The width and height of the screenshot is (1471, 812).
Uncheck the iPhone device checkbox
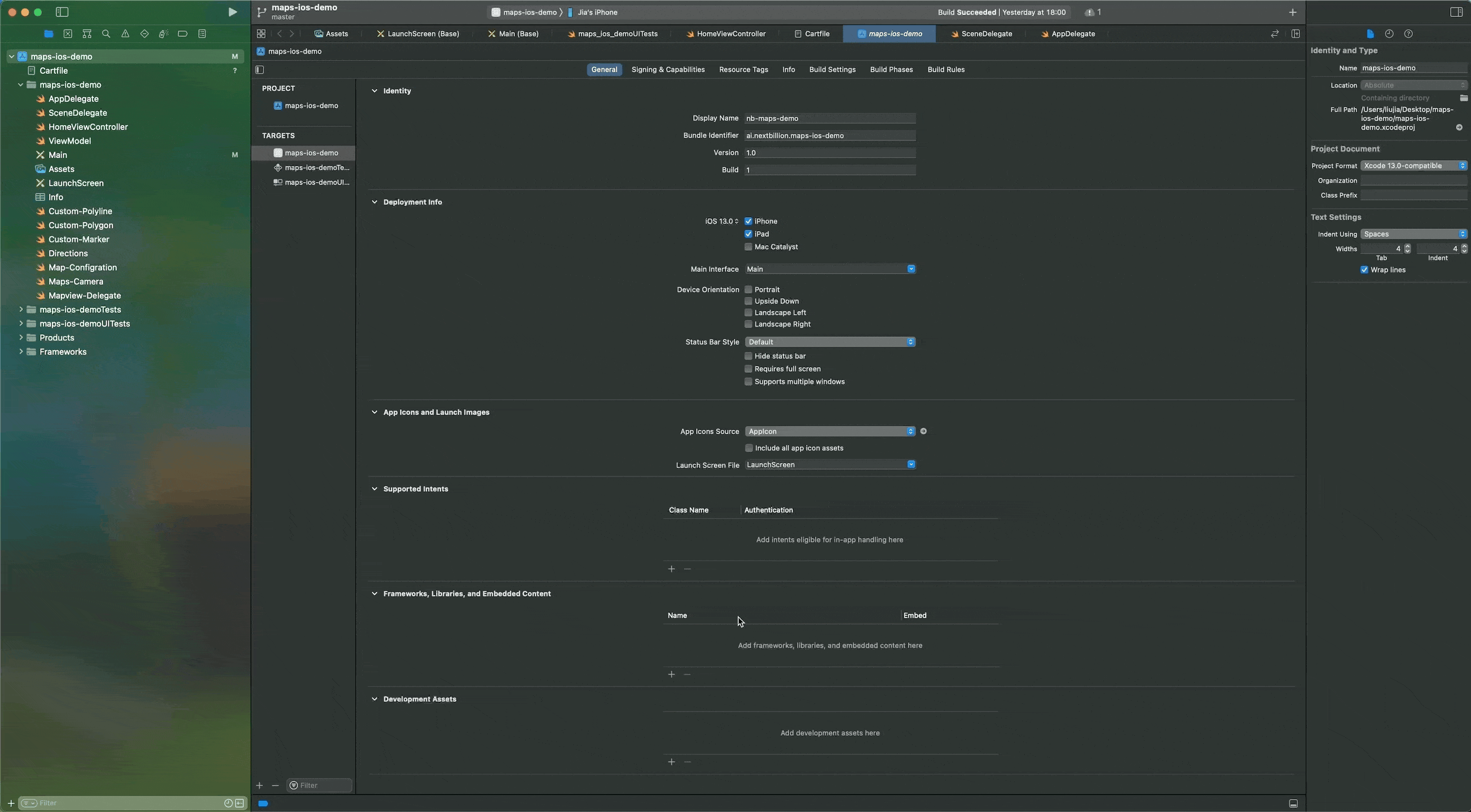tap(748, 221)
